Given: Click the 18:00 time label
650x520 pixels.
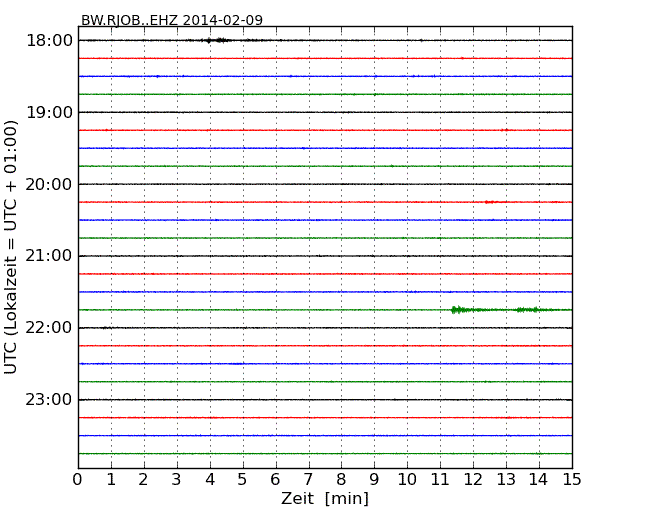Looking at the screenshot, I should coord(49,41).
